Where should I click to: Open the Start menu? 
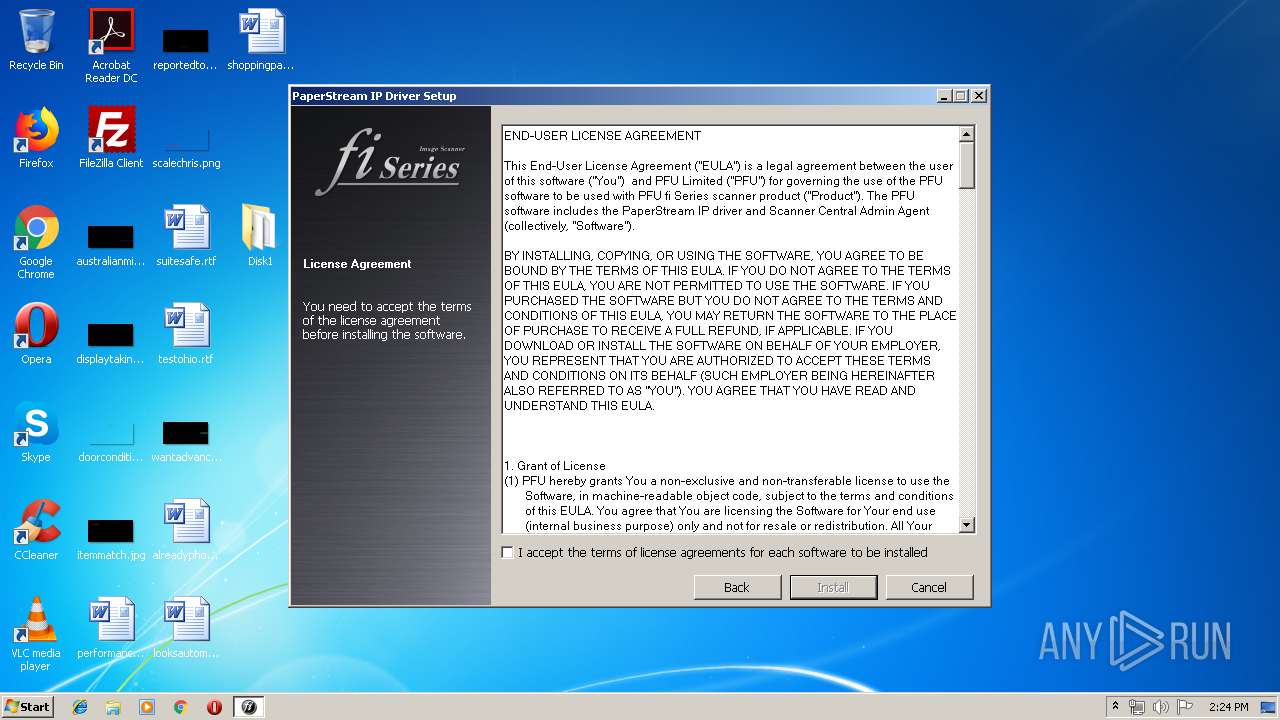(x=27, y=707)
